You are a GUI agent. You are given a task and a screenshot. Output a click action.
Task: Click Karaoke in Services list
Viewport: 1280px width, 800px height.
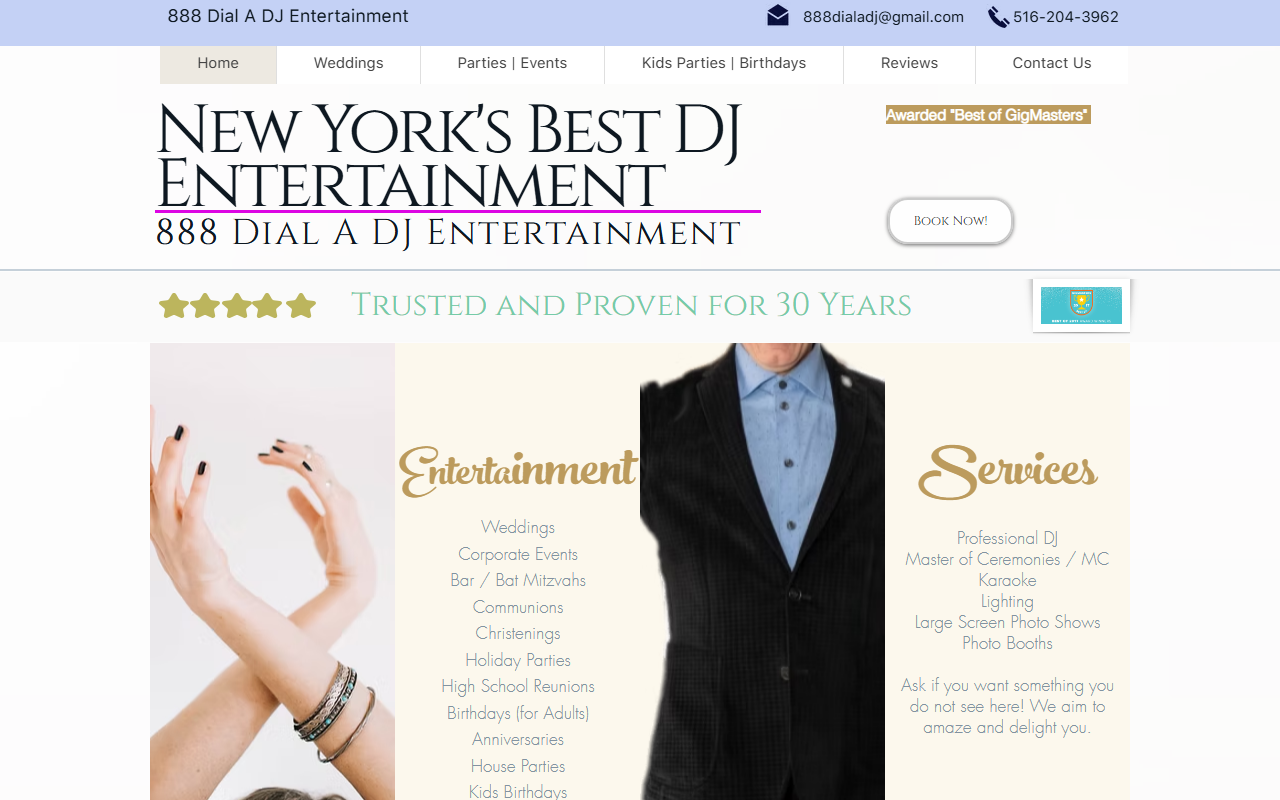[1007, 580]
